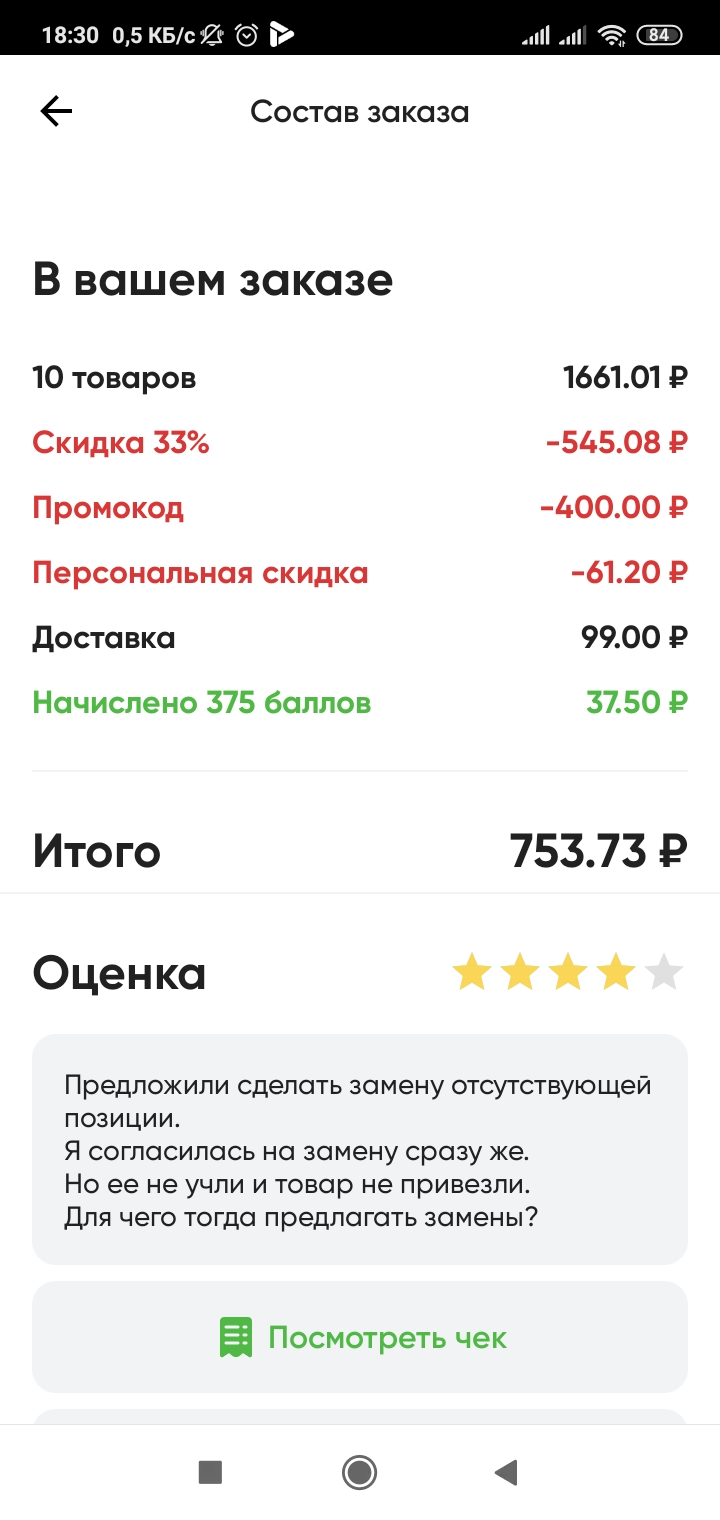
Task: Tap the Доставка 99.00 ₽ row
Action: (360, 638)
